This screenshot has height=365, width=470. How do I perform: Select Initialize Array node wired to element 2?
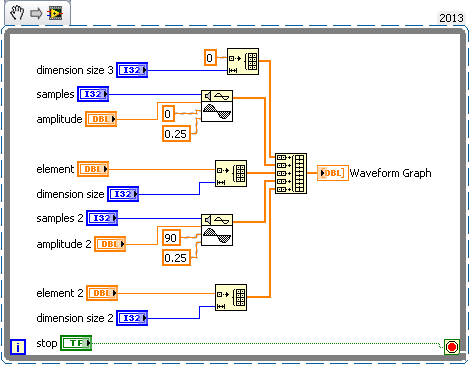tap(231, 297)
